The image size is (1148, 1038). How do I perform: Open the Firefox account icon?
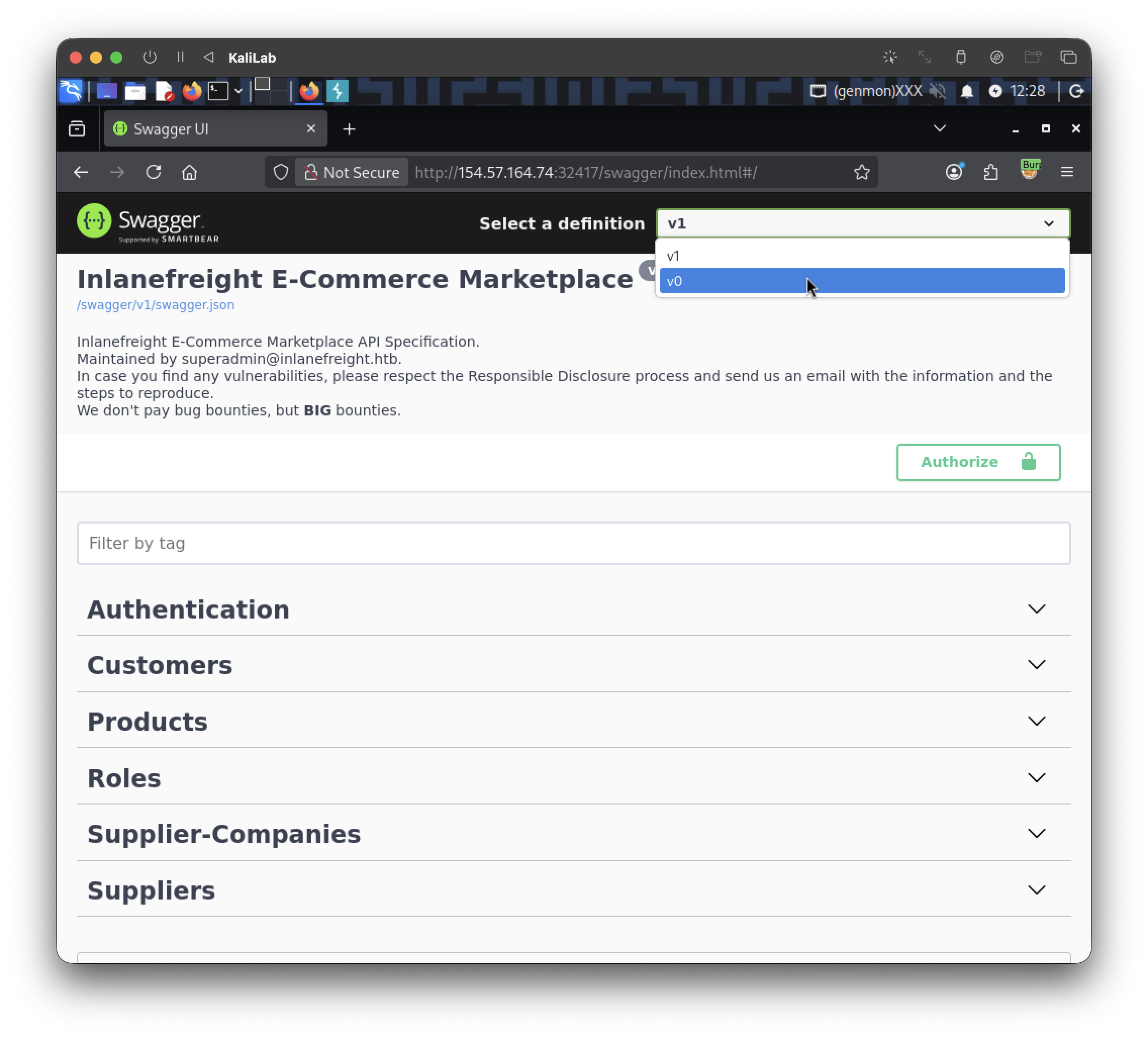[x=954, y=171]
